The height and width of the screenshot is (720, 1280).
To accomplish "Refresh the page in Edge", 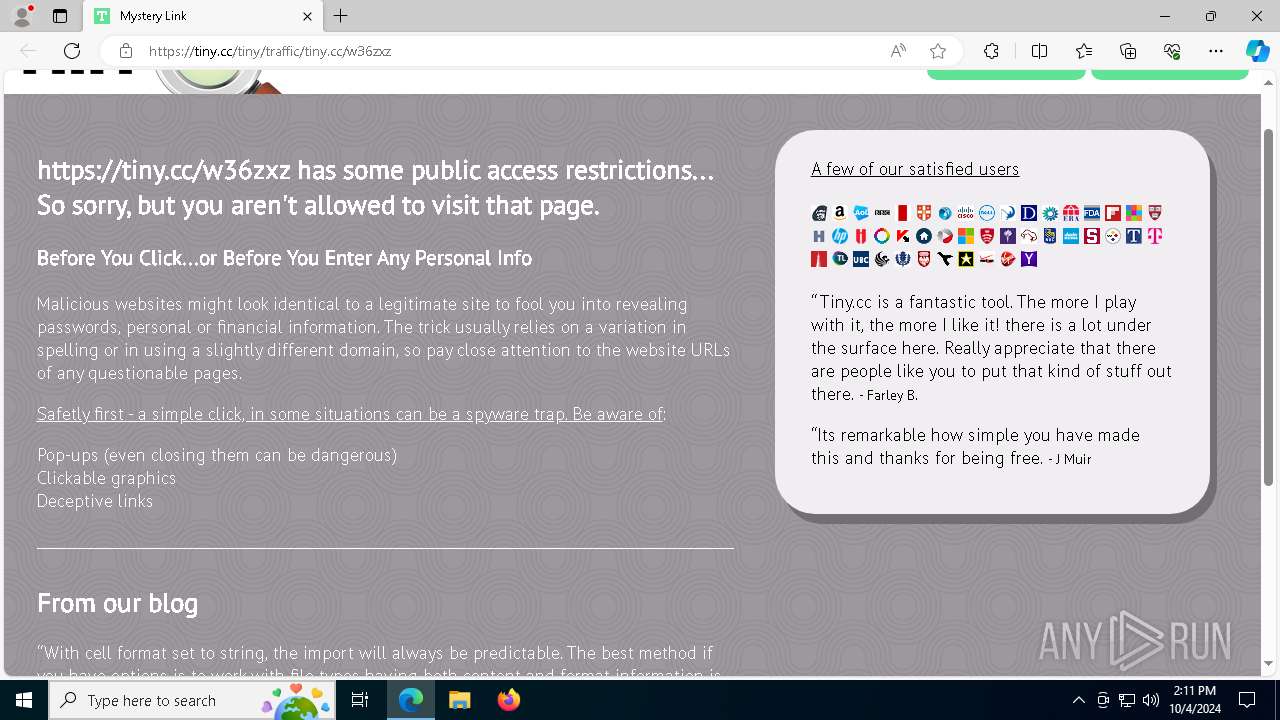I will coord(72,51).
